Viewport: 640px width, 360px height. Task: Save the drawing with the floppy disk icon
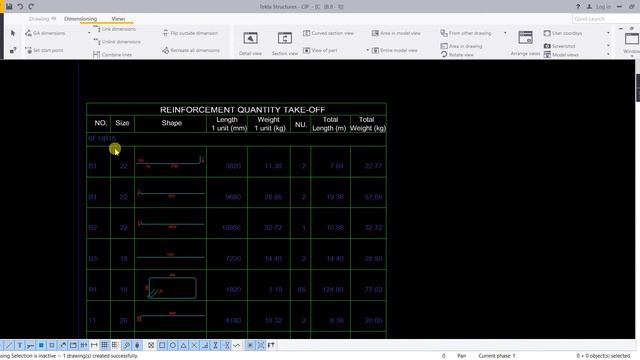9,6
